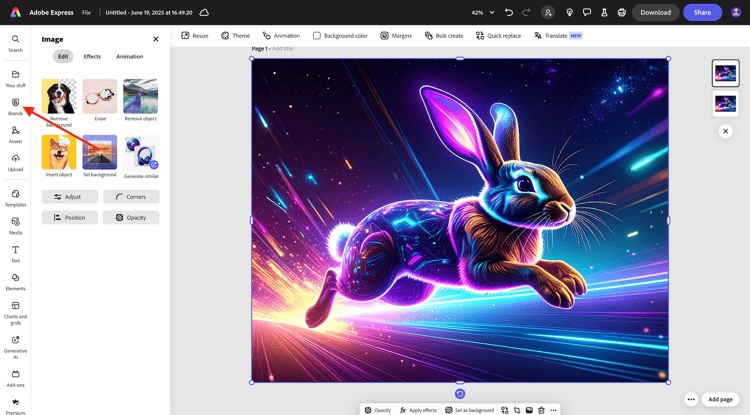
Task: Open the Background color picker
Action: [340, 35]
